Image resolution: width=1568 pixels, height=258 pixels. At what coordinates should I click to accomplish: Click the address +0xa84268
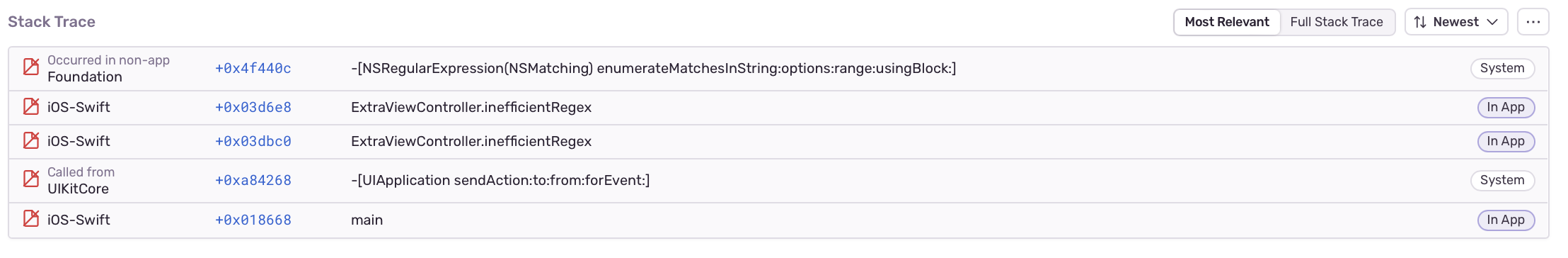coord(253,181)
